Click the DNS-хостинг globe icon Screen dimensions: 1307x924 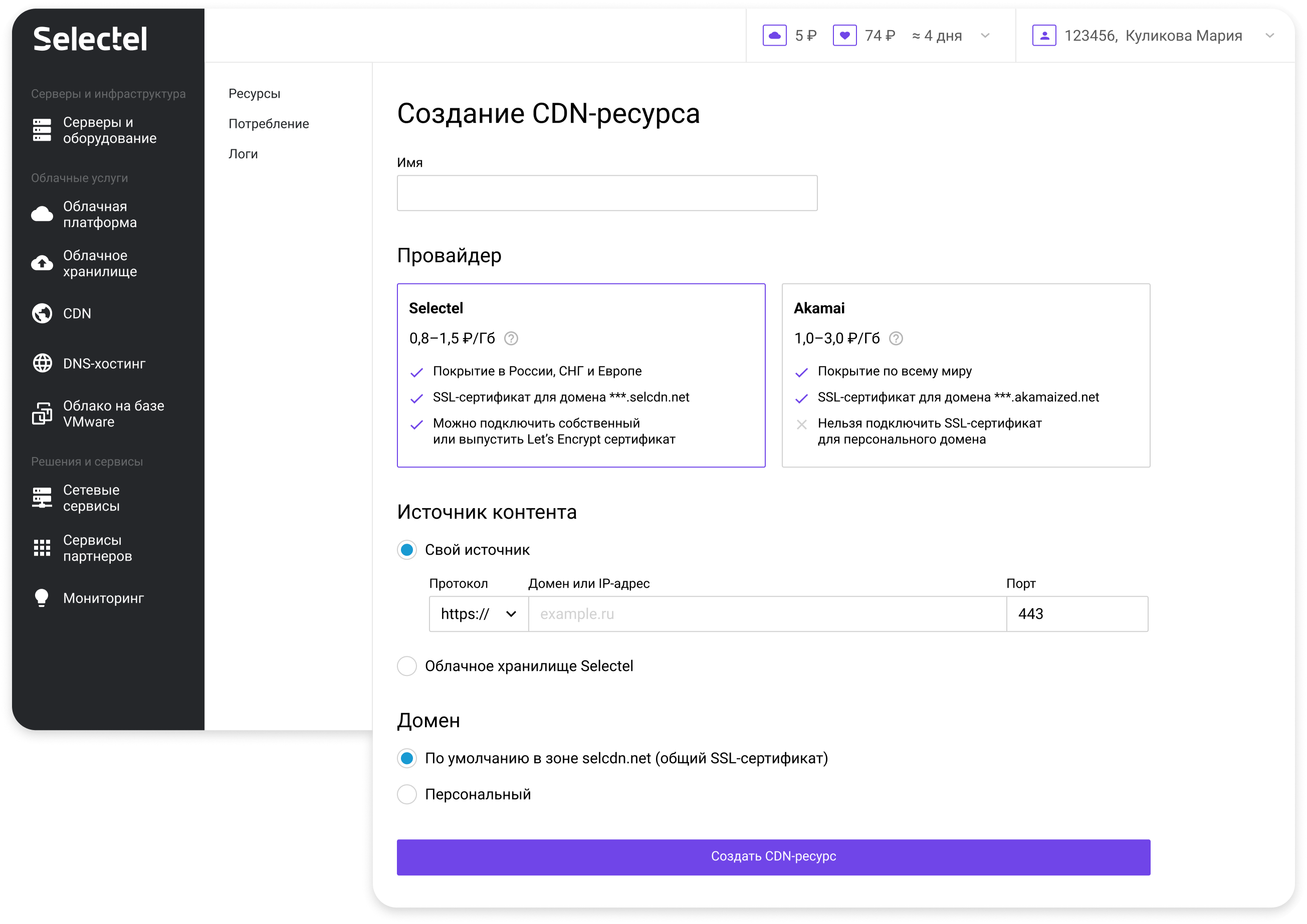click(42, 363)
